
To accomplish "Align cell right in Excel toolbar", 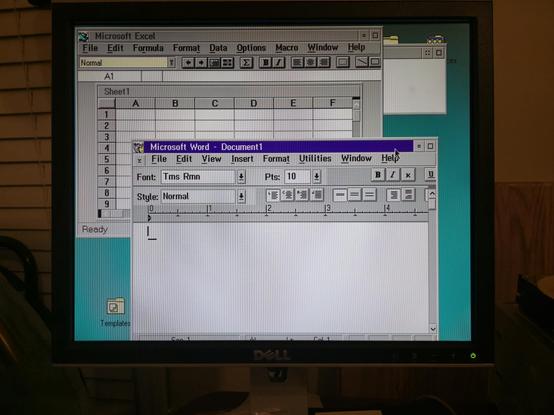I will pos(323,63).
